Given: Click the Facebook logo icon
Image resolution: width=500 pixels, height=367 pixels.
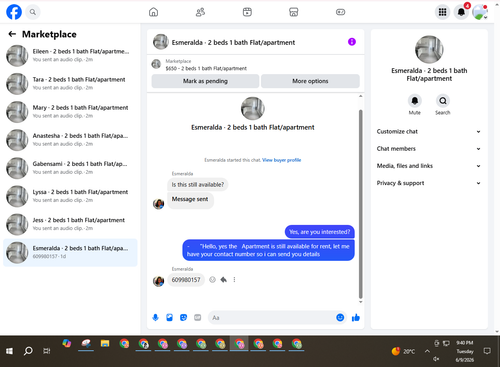Looking at the screenshot, I should tap(14, 12).
